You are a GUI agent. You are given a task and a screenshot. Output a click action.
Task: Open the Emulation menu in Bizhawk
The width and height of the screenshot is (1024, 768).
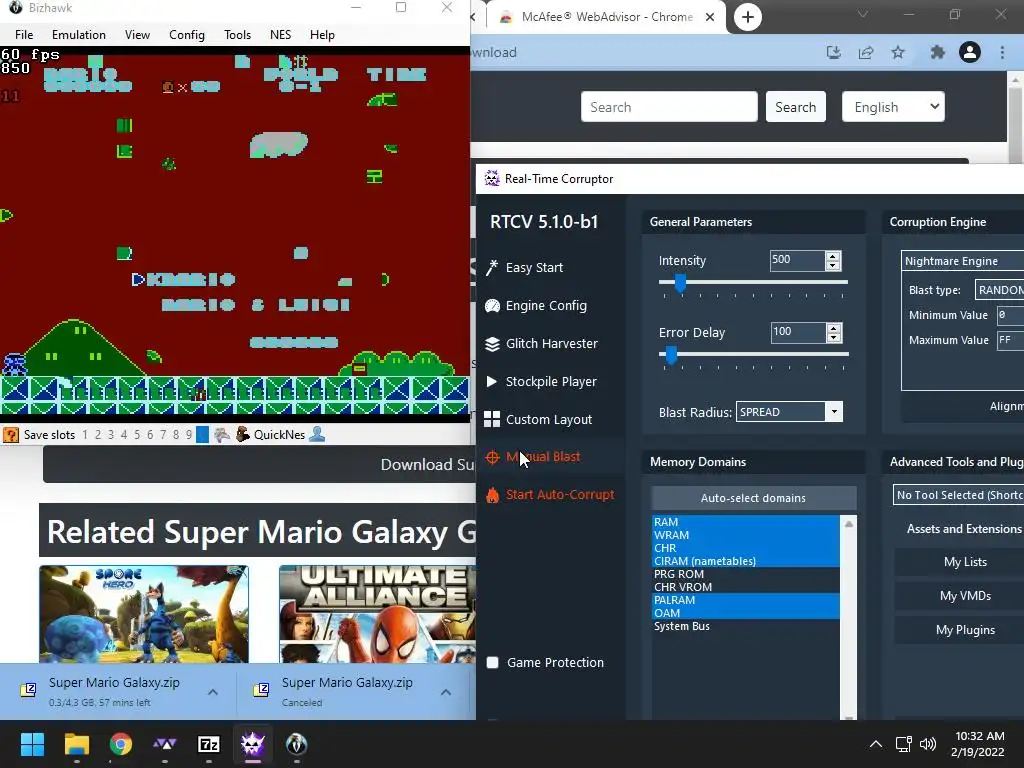point(79,35)
